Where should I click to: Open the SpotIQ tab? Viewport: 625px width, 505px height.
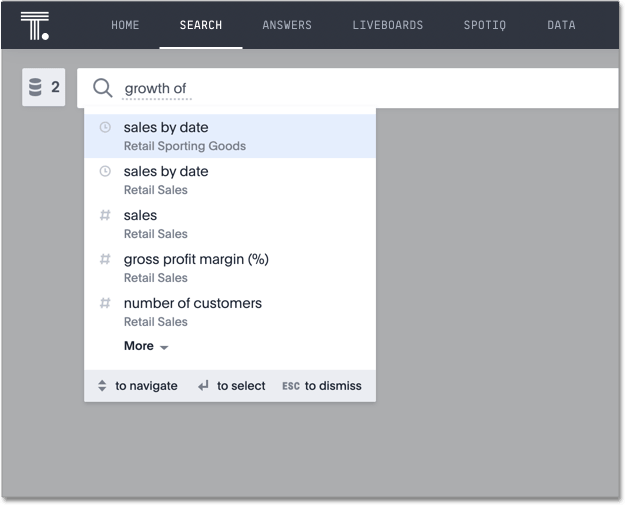click(485, 25)
